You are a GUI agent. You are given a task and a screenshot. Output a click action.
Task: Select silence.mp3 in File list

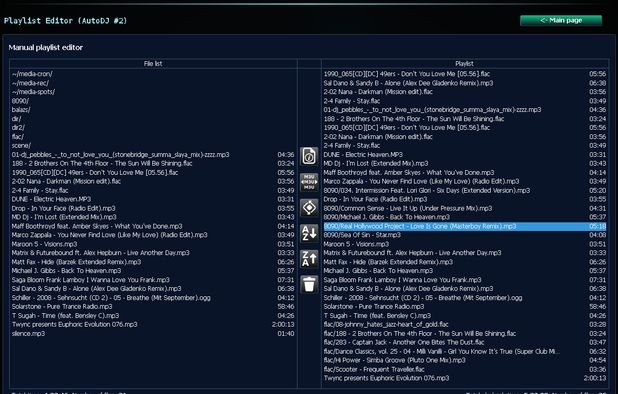[153, 334]
